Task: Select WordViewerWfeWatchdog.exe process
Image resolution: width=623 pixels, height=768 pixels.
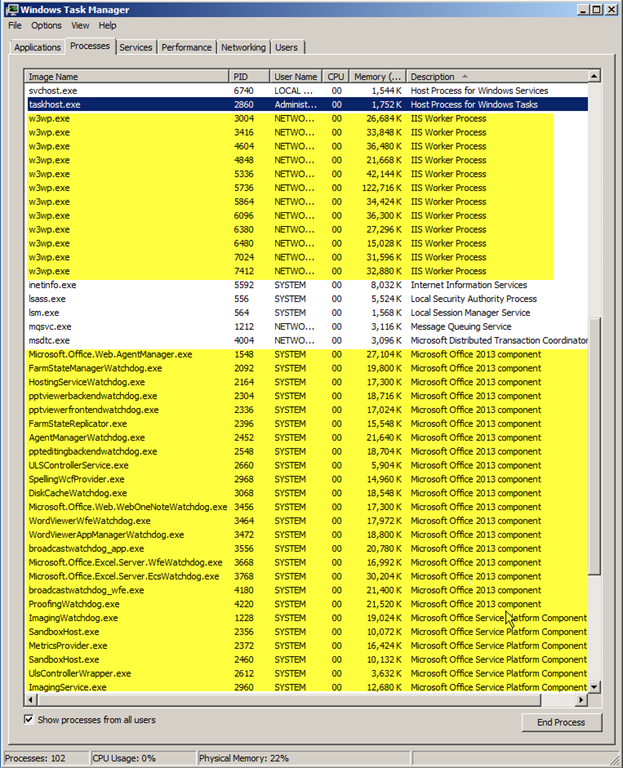Action: 307,521
